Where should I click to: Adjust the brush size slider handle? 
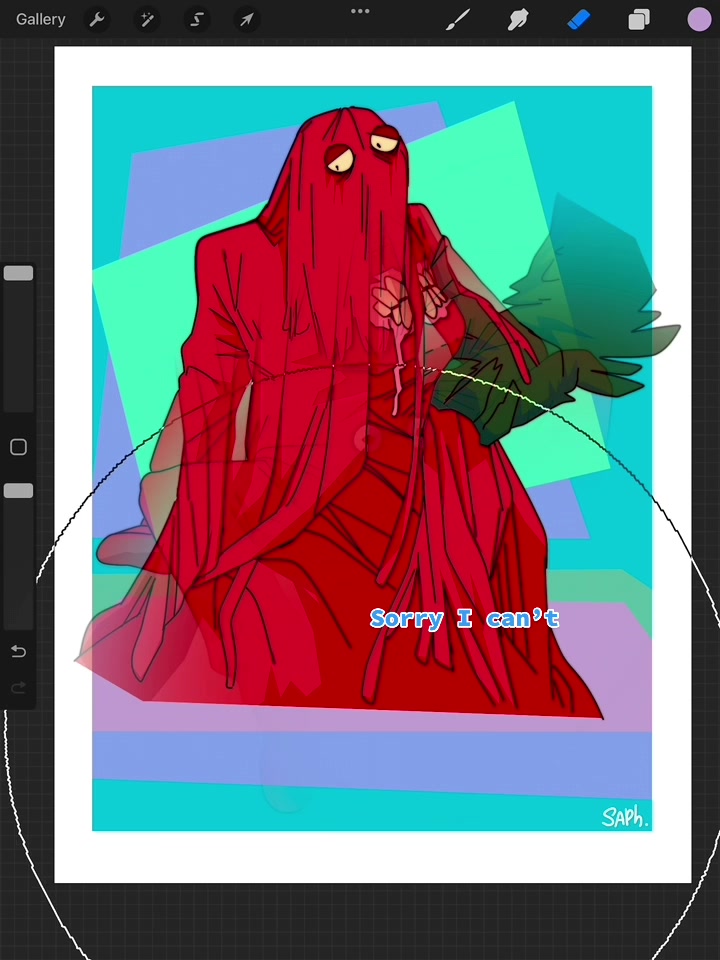(x=18, y=273)
